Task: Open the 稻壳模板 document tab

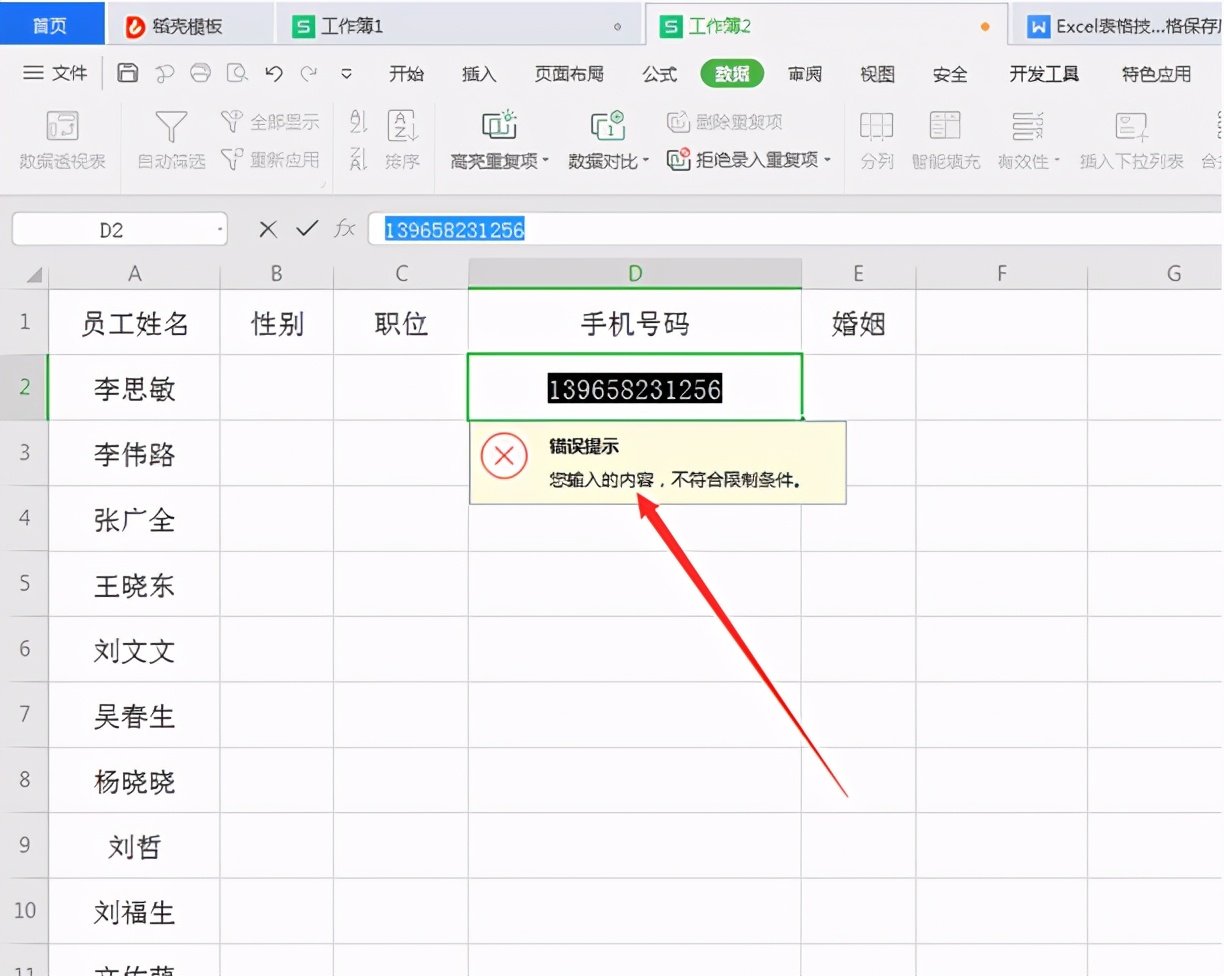Action: tap(189, 26)
